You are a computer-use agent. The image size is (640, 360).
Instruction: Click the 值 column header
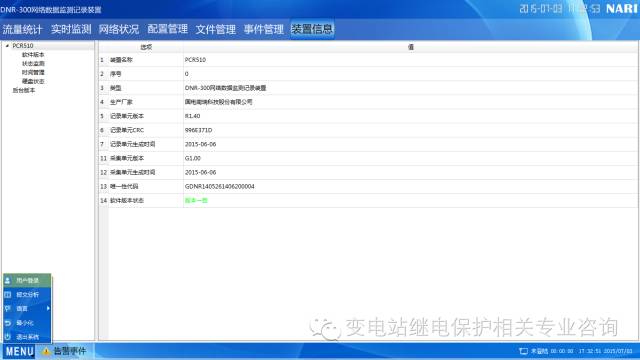pyautogui.click(x=411, y=47)
